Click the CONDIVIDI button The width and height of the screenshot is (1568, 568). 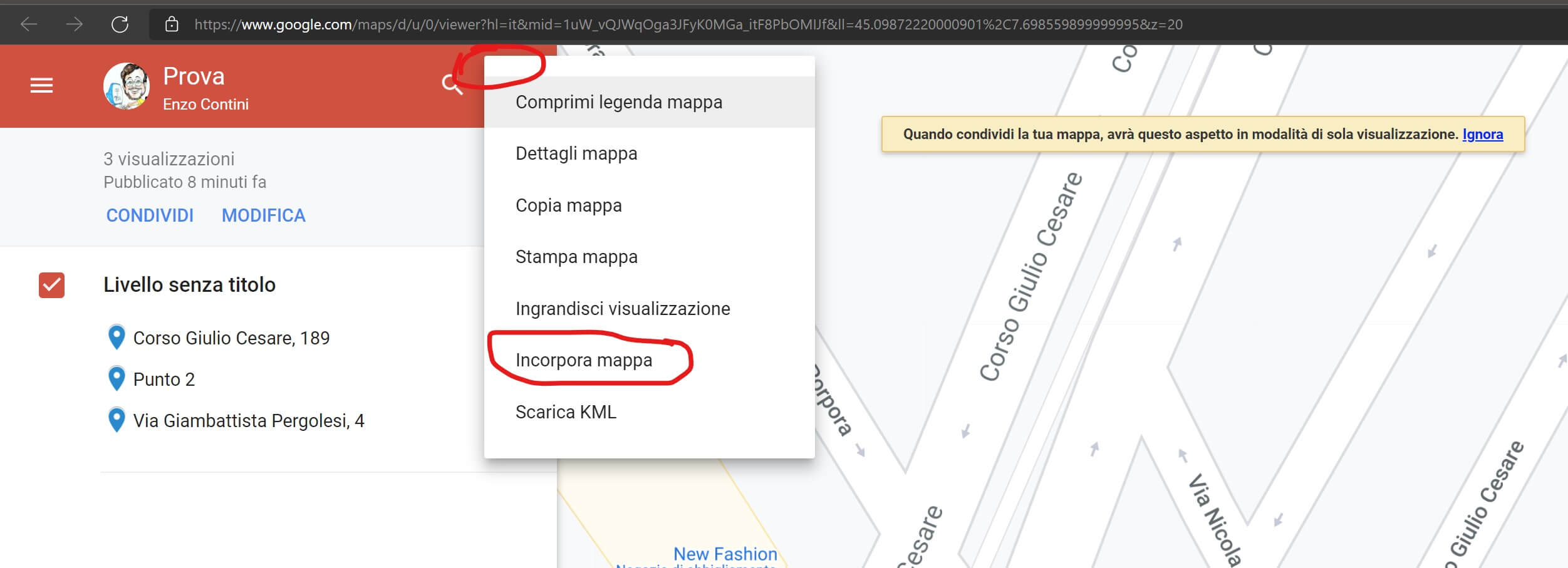(150, 215)
